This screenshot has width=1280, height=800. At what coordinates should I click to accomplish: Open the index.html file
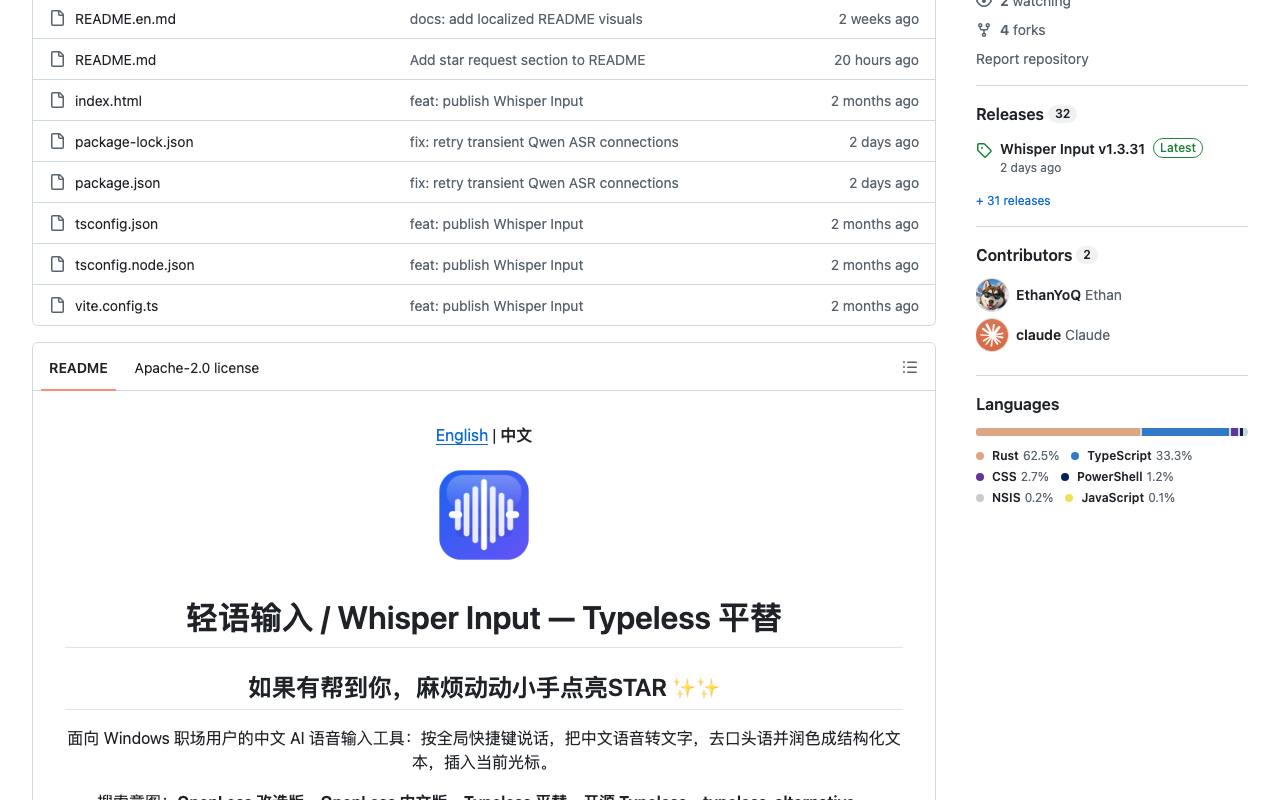[108, 101]
